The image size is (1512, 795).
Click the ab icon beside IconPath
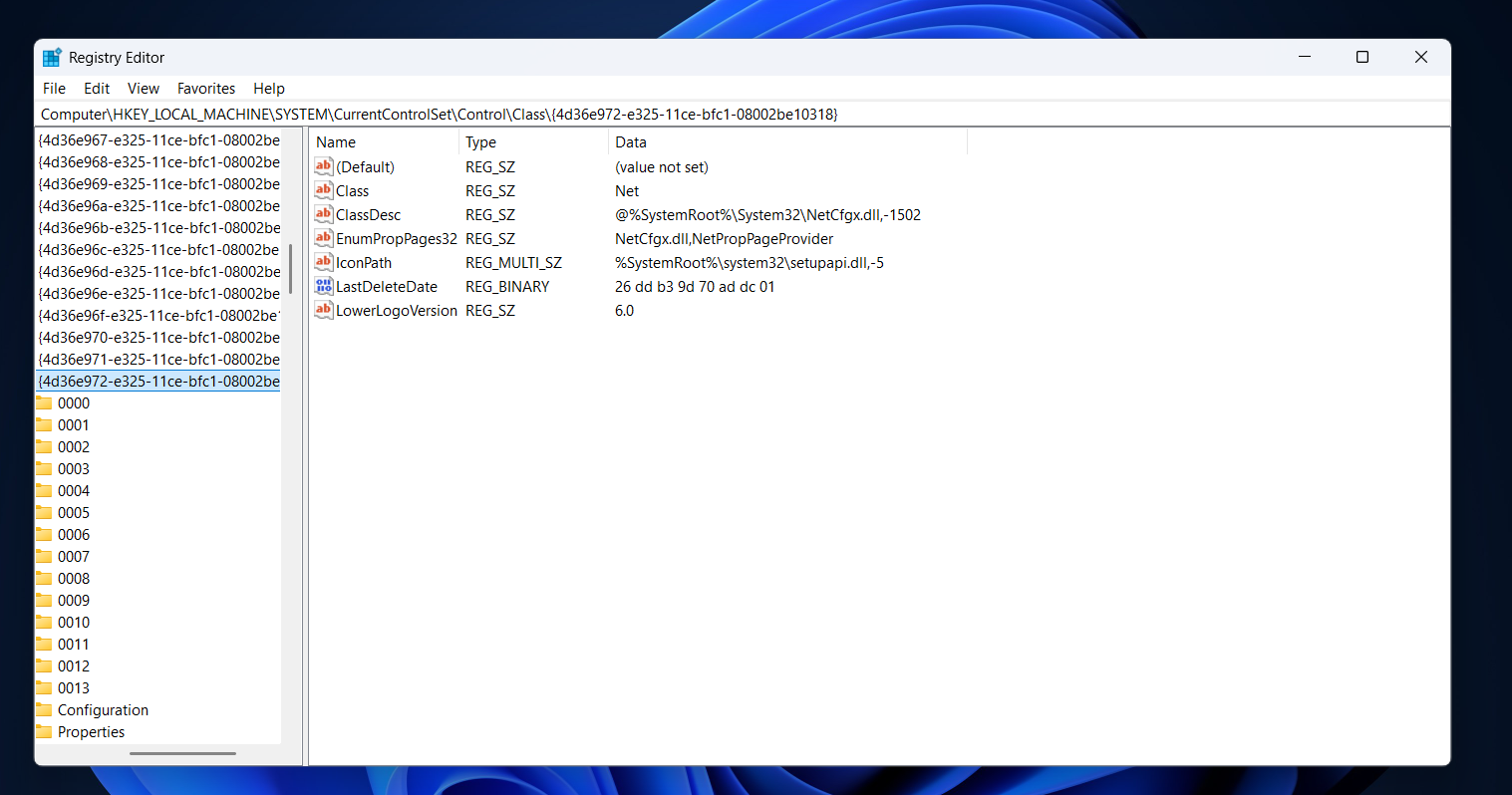tap(323, 262)
